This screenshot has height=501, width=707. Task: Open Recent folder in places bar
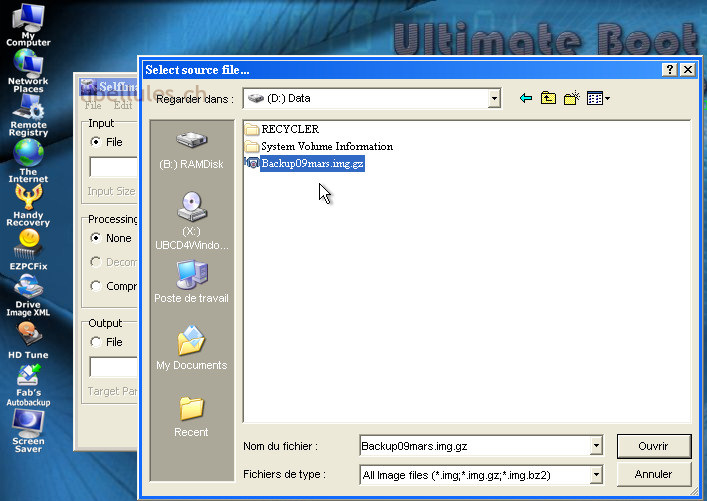click(x=192, y=416)
